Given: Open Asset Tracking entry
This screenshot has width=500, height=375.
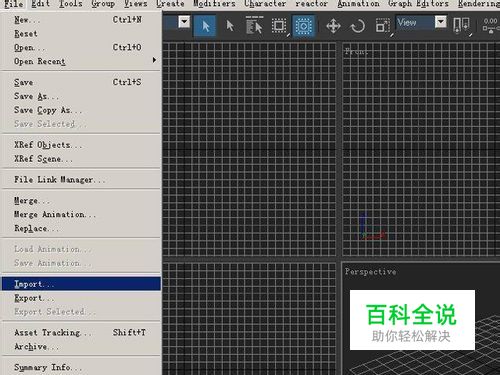Looking at the screenshot, I should tap(81, 332).
